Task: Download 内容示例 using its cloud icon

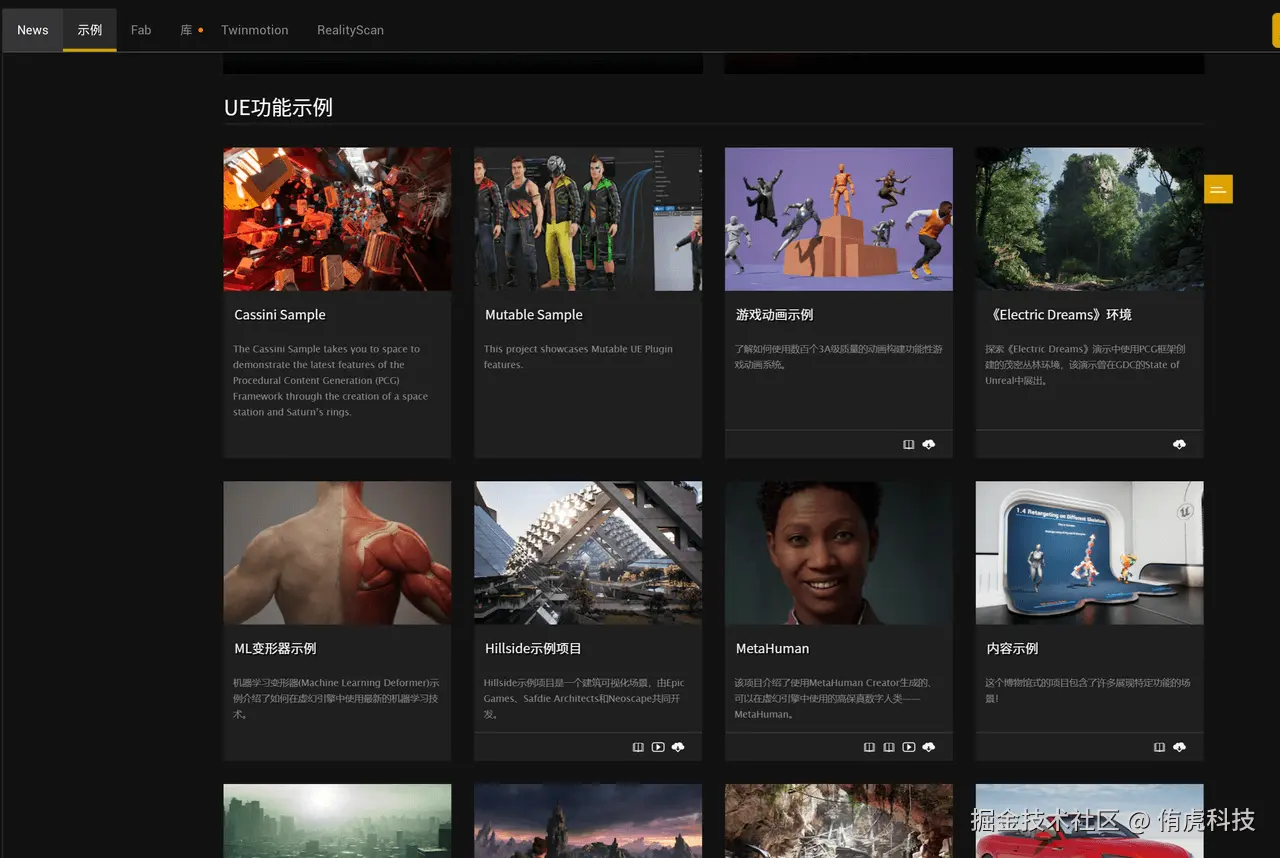Action: pyautogui.click(x=1179, y=747)
